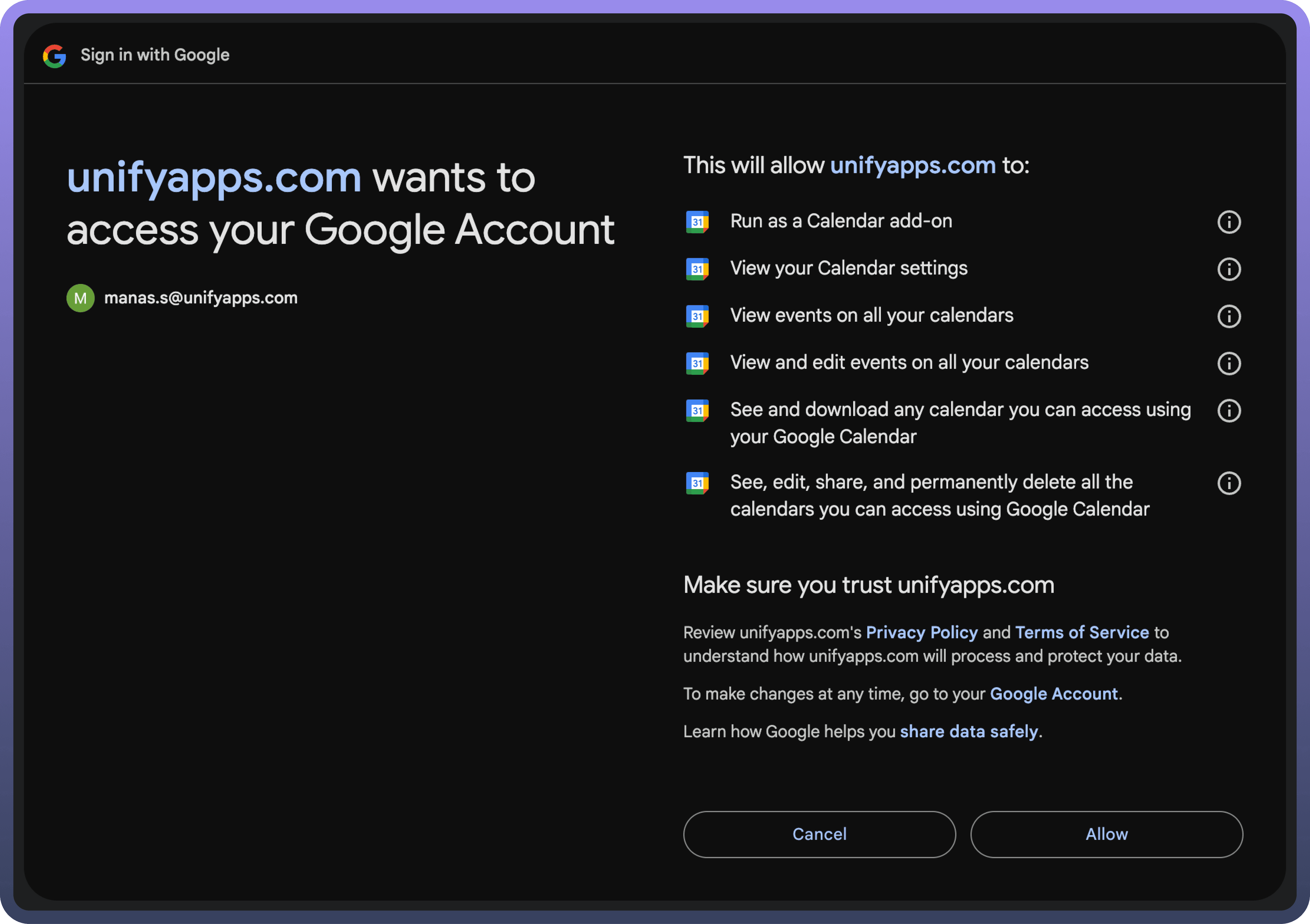The image size is (1310, 924).
Task: Click info icon for view and edit events
Action: point(1229,363)
